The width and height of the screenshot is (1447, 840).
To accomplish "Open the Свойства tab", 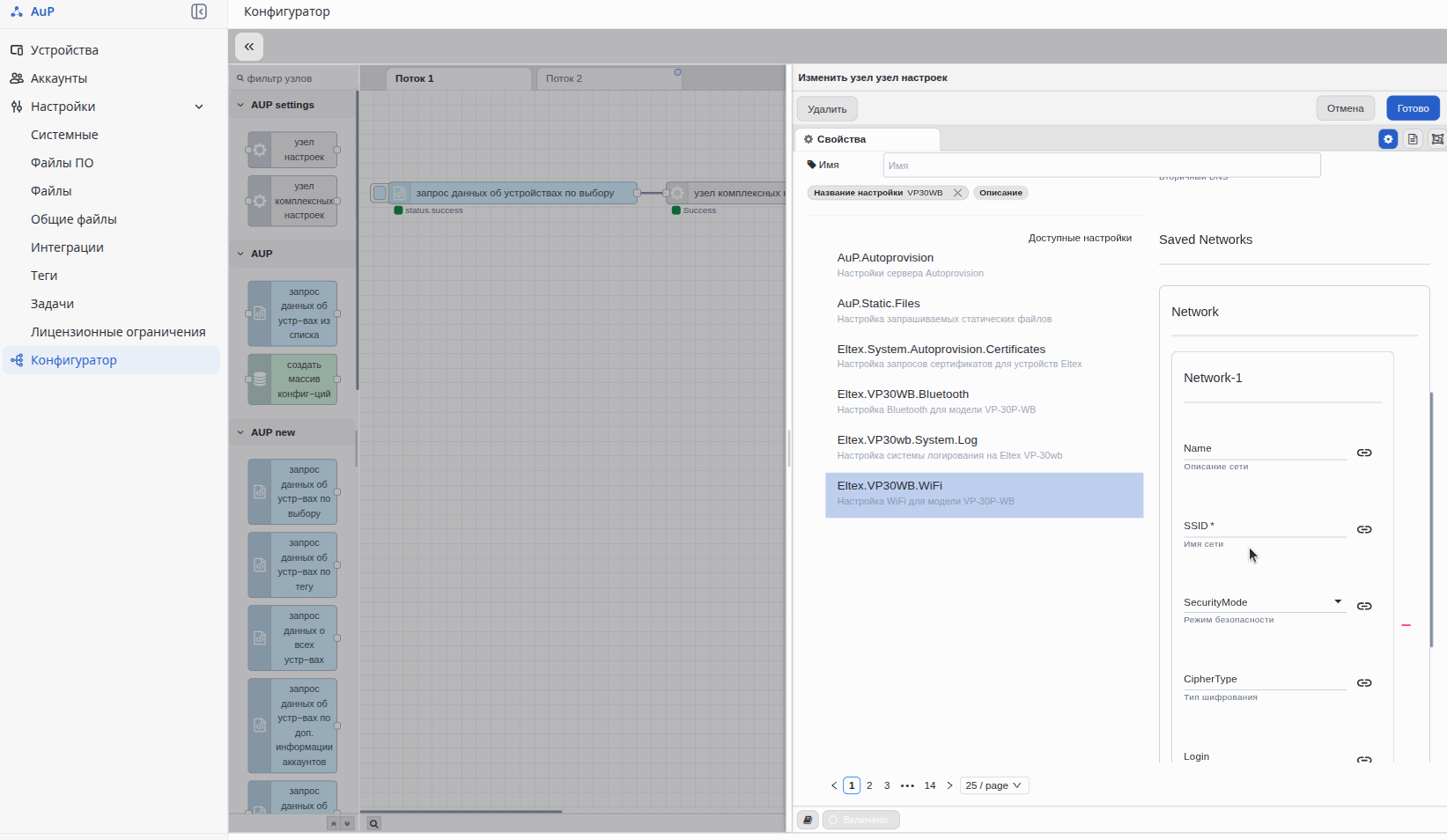I will pyautogui.click(x=867, y=139).
